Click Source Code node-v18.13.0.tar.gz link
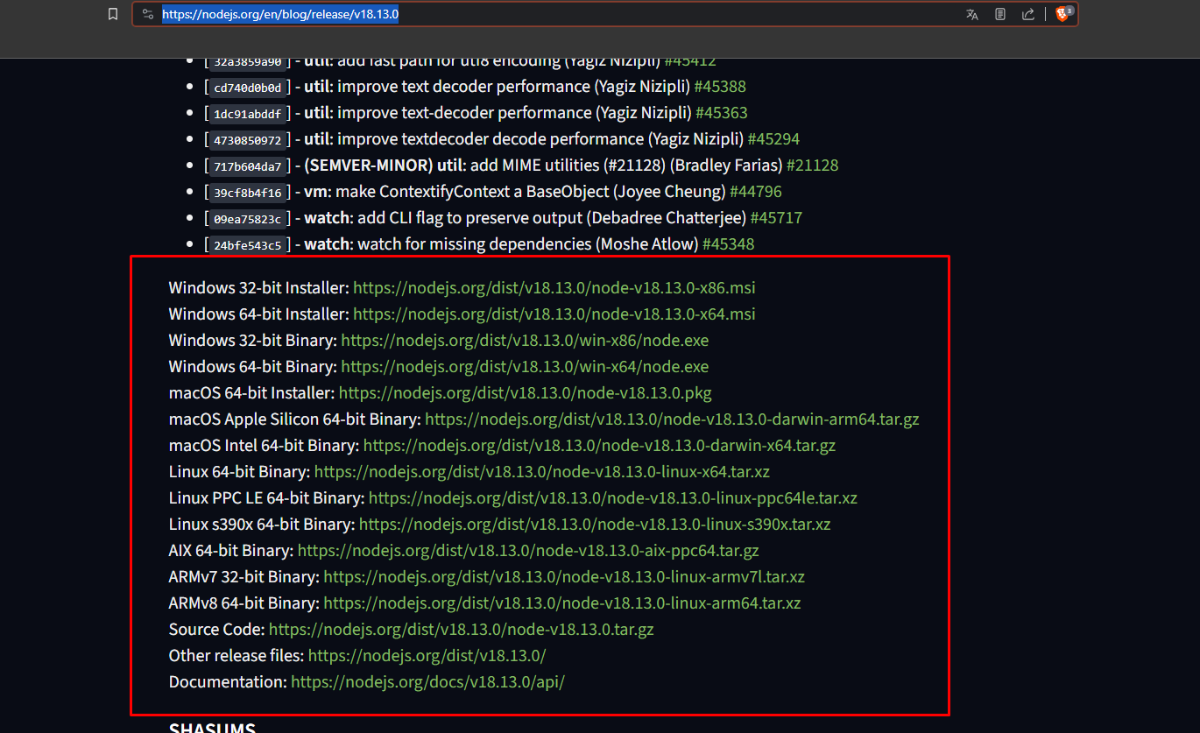 (x=461, y=629)
